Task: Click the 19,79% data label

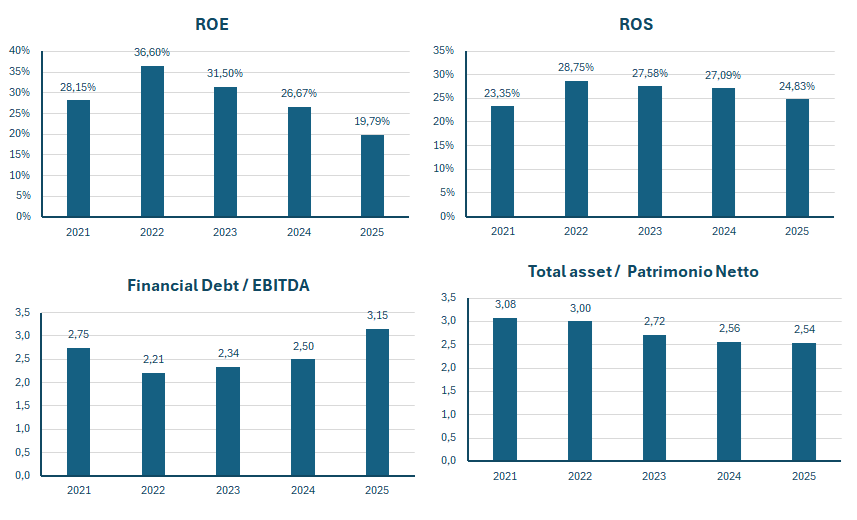Action: pos(372,121)
